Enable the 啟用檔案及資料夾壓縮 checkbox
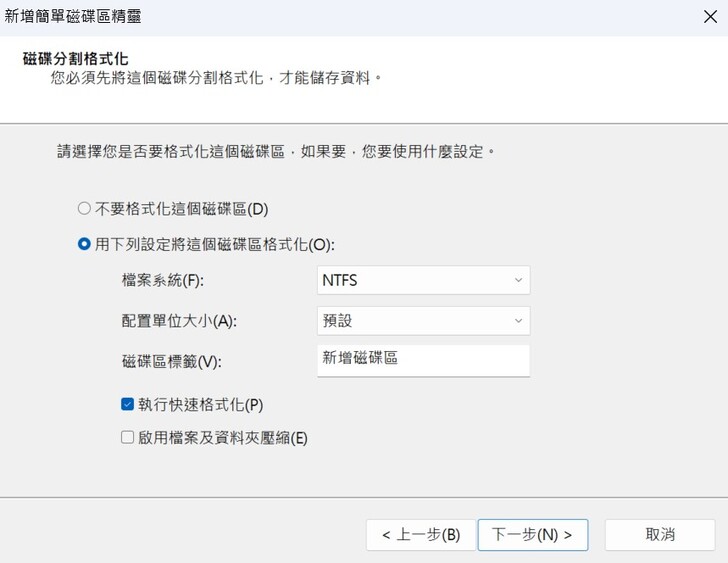Image resolution: width=728 pixels, height=563 pixels. tap(127, 437)
